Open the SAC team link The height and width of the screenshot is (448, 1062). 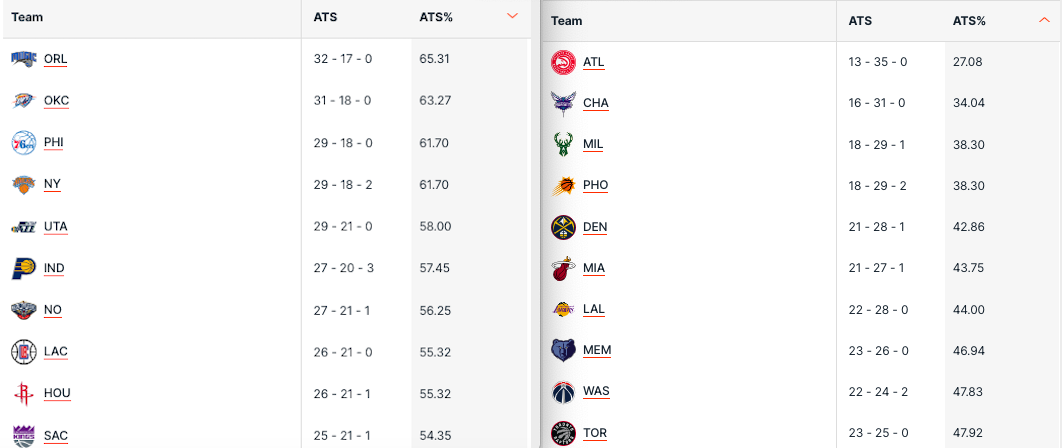[56, 436]
